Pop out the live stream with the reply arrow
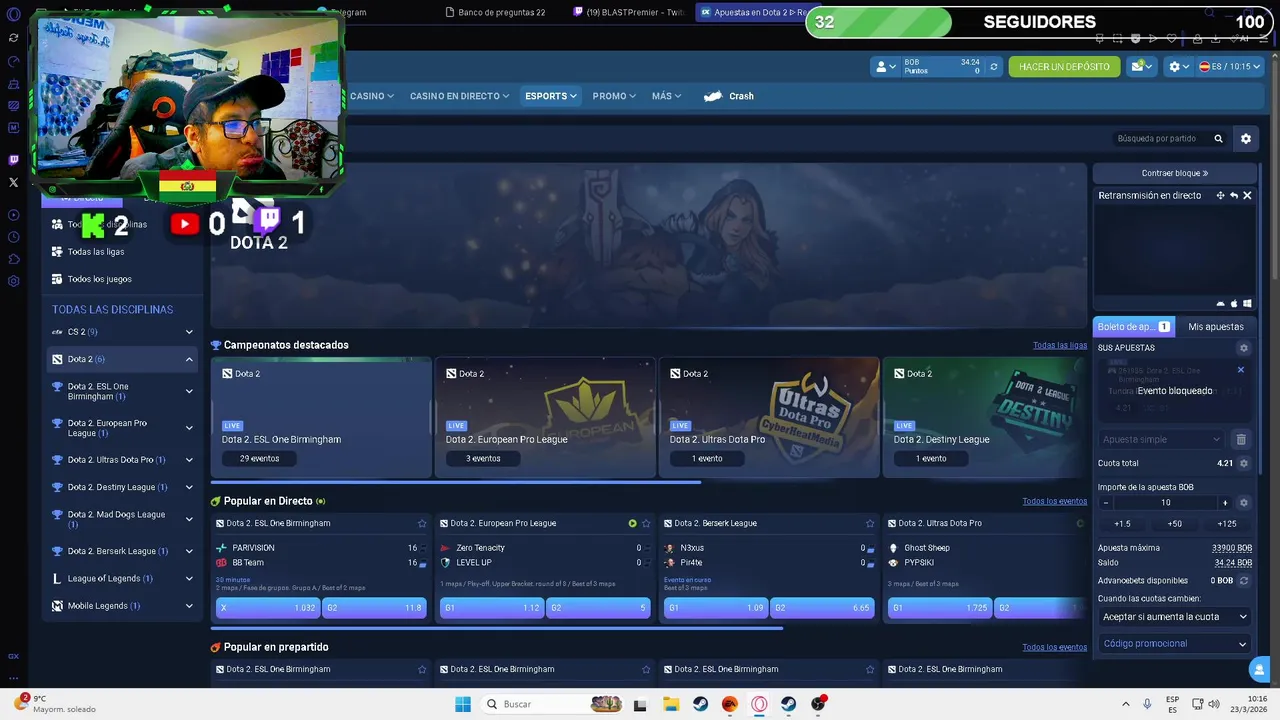 pyautogui.click(x=1234, y=195)
